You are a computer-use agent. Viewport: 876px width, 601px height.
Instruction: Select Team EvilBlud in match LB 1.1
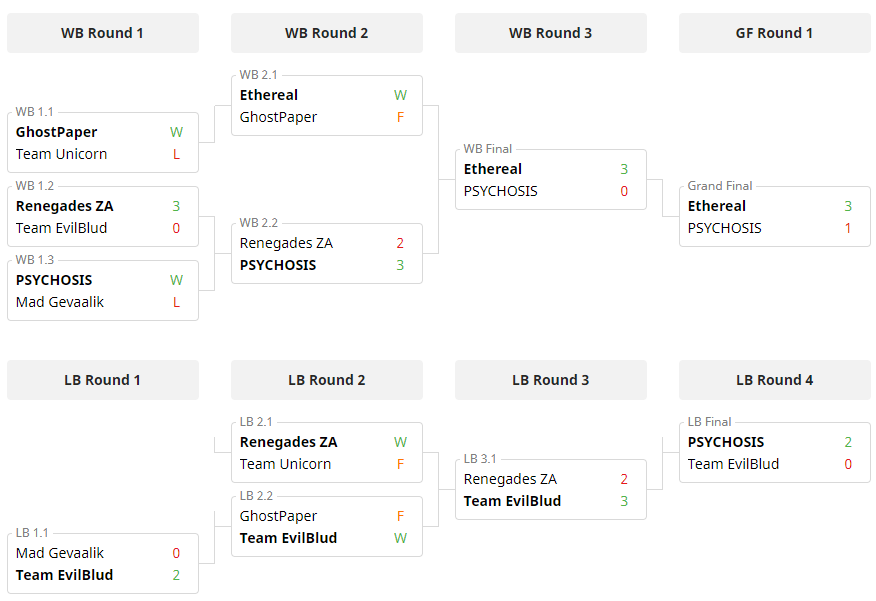pyautogui.click(x=65, y=575)
